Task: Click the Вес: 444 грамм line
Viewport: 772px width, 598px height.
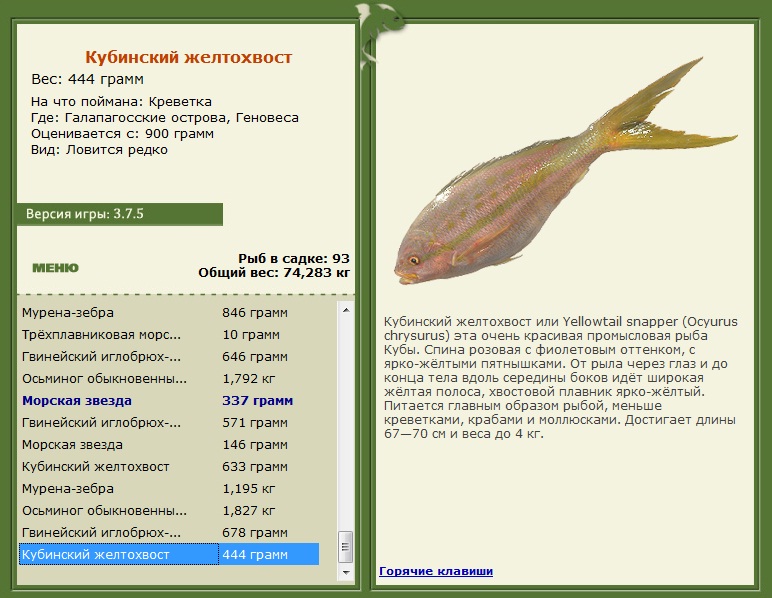Action: [x=88, y=79]
